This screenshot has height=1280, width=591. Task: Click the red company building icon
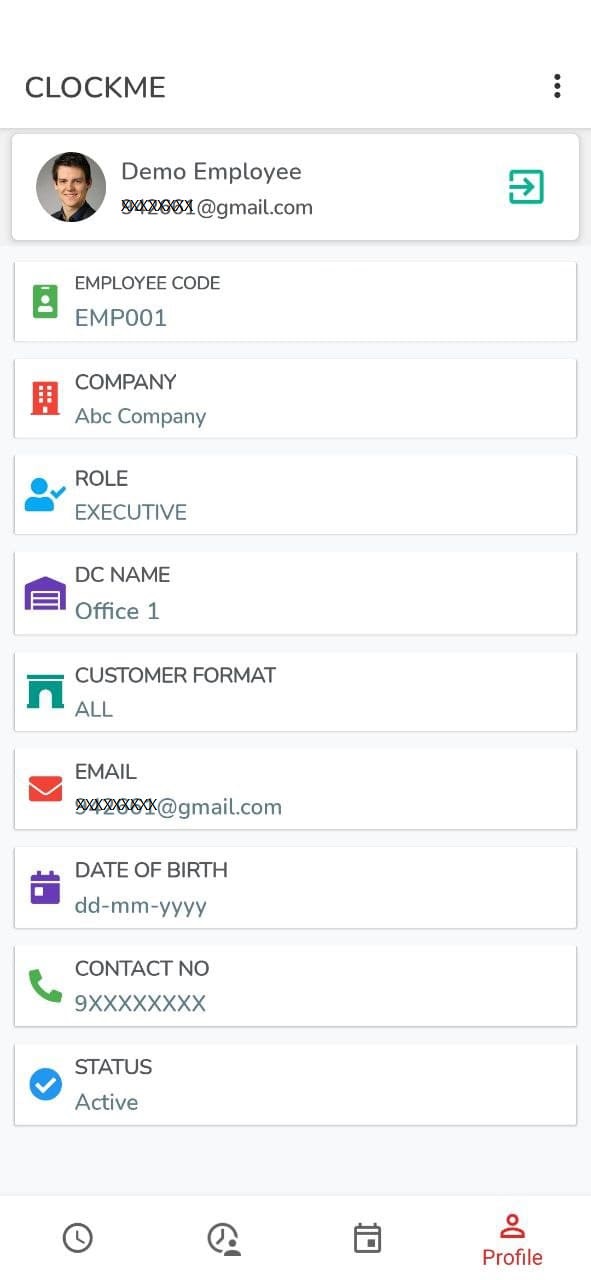(x=45, y=398)
